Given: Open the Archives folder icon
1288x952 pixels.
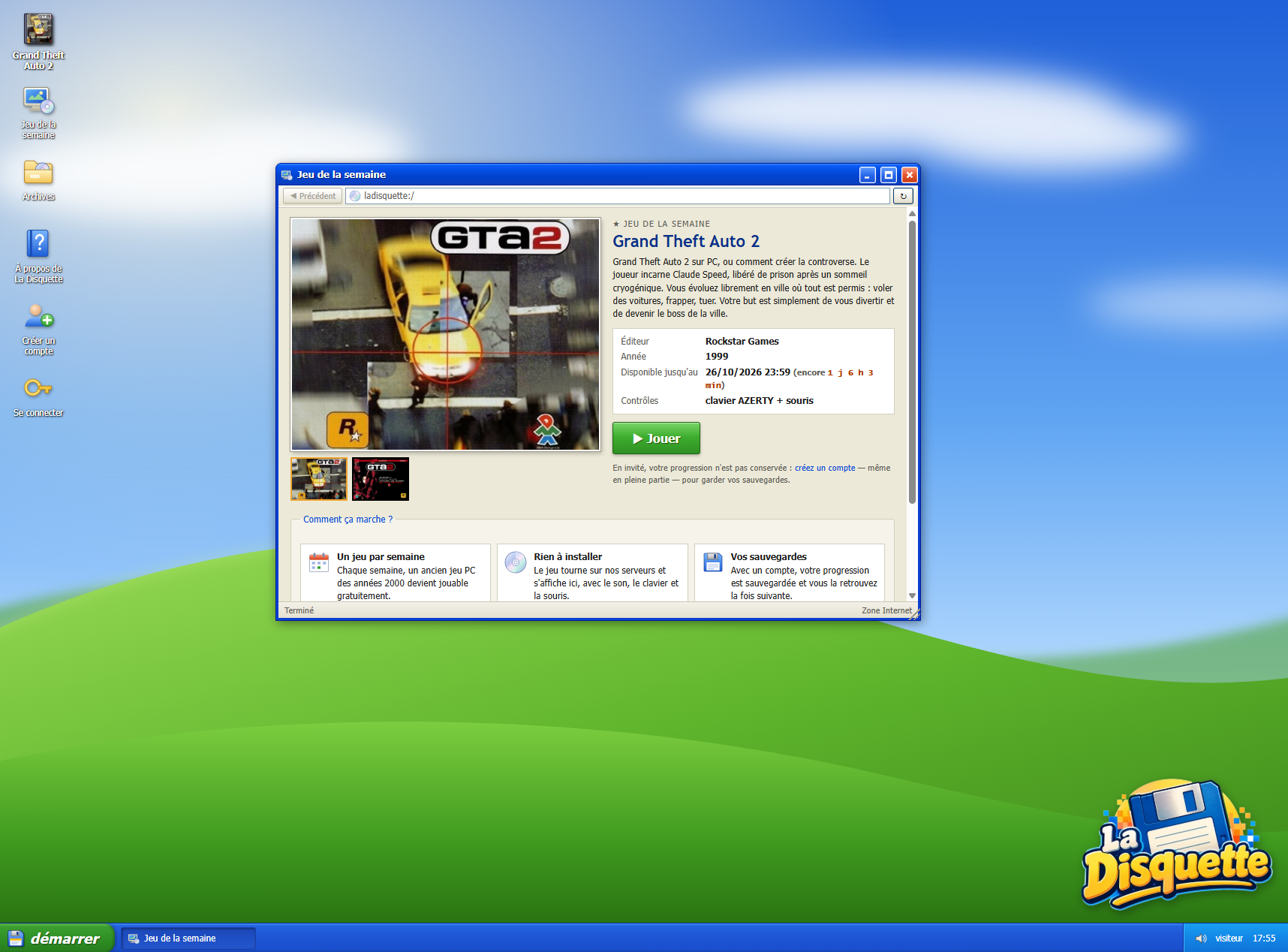Looking at the screenshot, I should coord(38,180).
